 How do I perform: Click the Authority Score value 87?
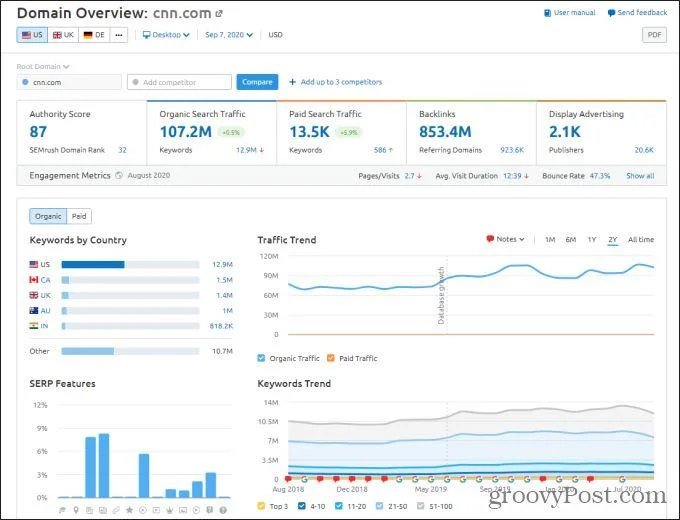click(x=38, y=132)
